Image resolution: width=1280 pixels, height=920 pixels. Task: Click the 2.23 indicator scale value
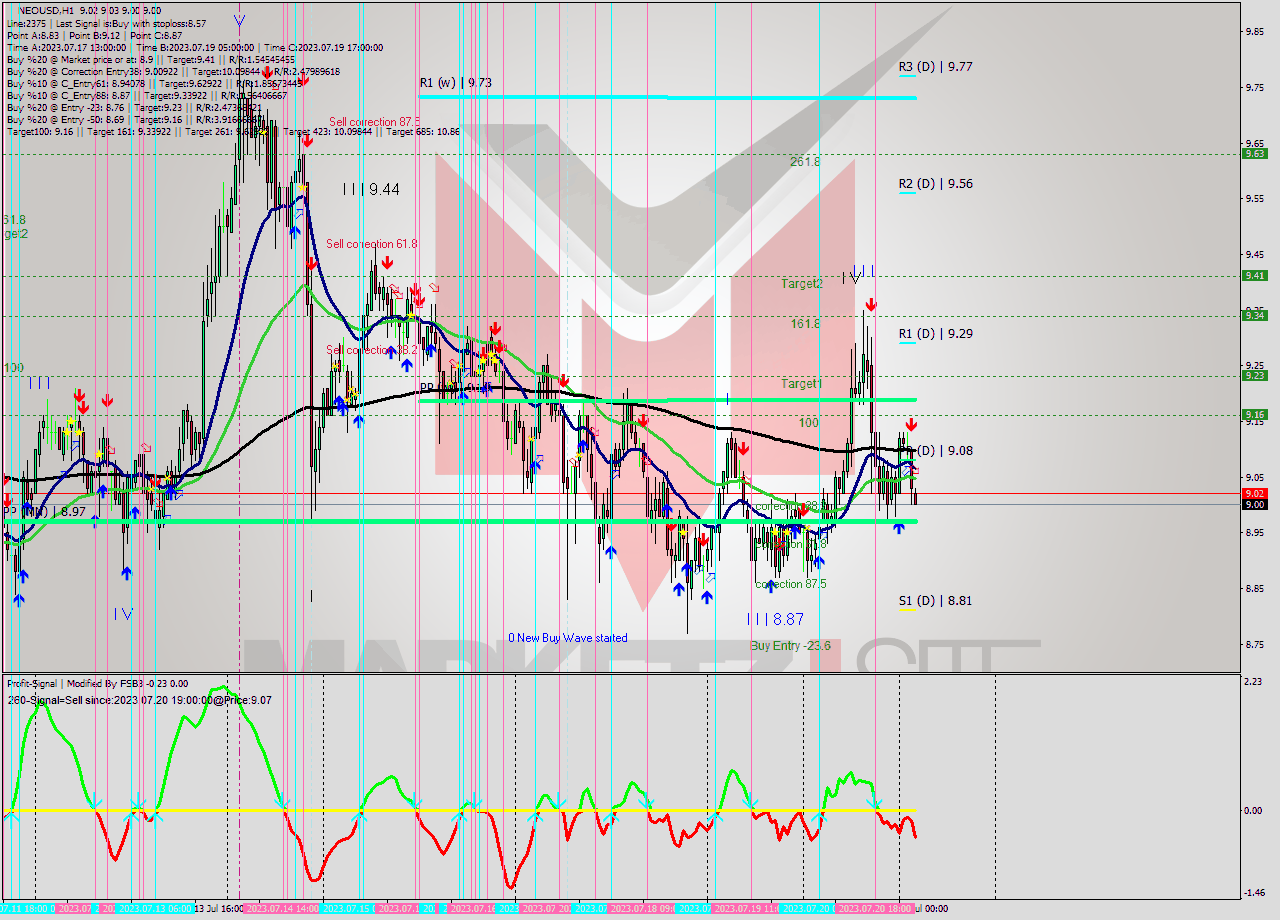(1255, 681)
